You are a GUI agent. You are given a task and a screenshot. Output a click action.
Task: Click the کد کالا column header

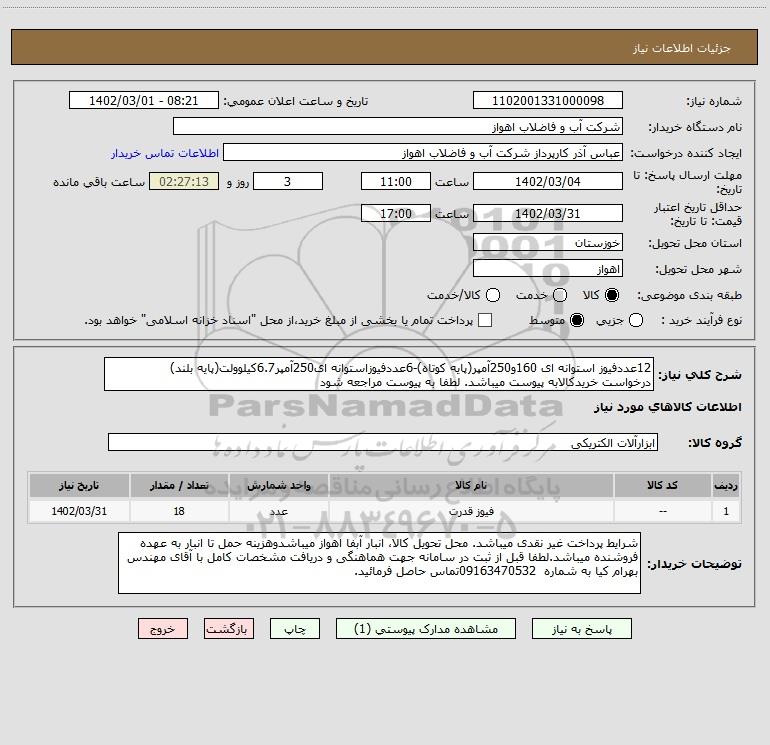click(x=662, y=485)
